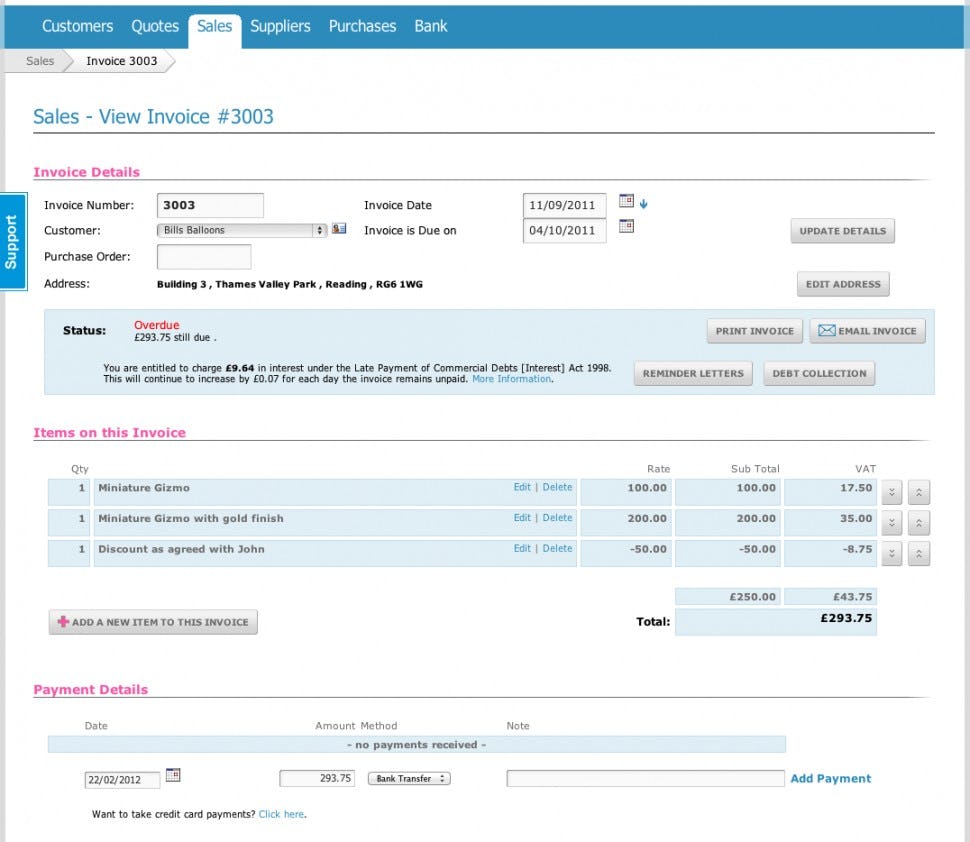Open the Customers tab
The image size is (970, 842).
pyautogui.click(x=77, y=26)
